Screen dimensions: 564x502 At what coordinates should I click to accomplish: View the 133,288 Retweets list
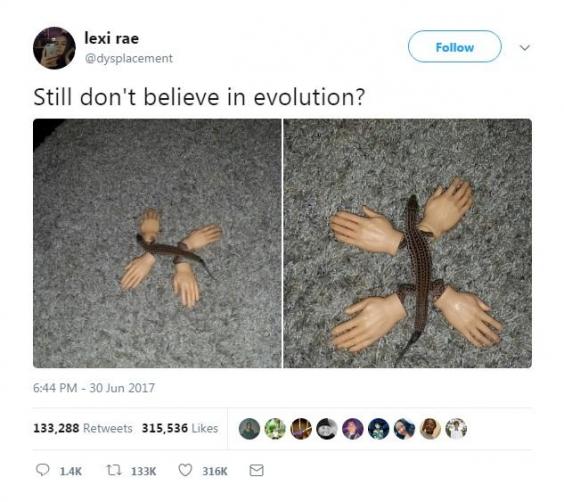(x=83, y=428)
